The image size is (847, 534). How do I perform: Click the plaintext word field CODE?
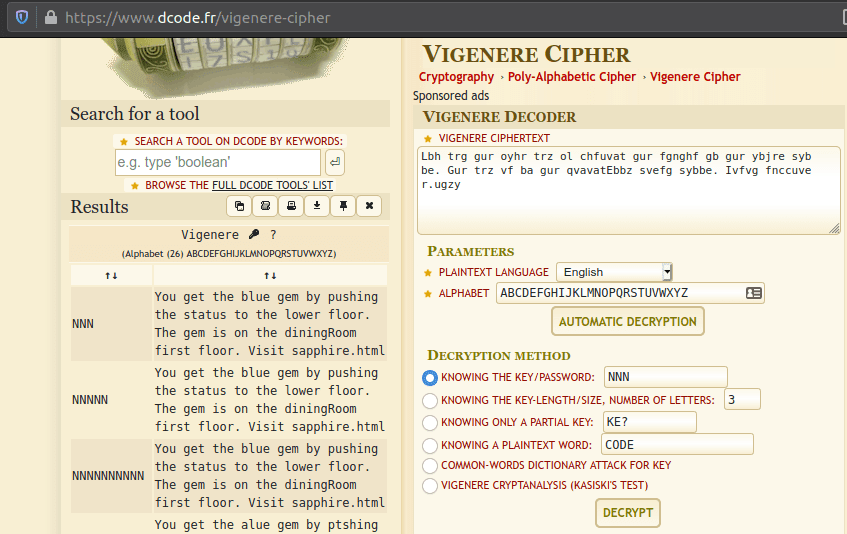[x=677, y=444]
